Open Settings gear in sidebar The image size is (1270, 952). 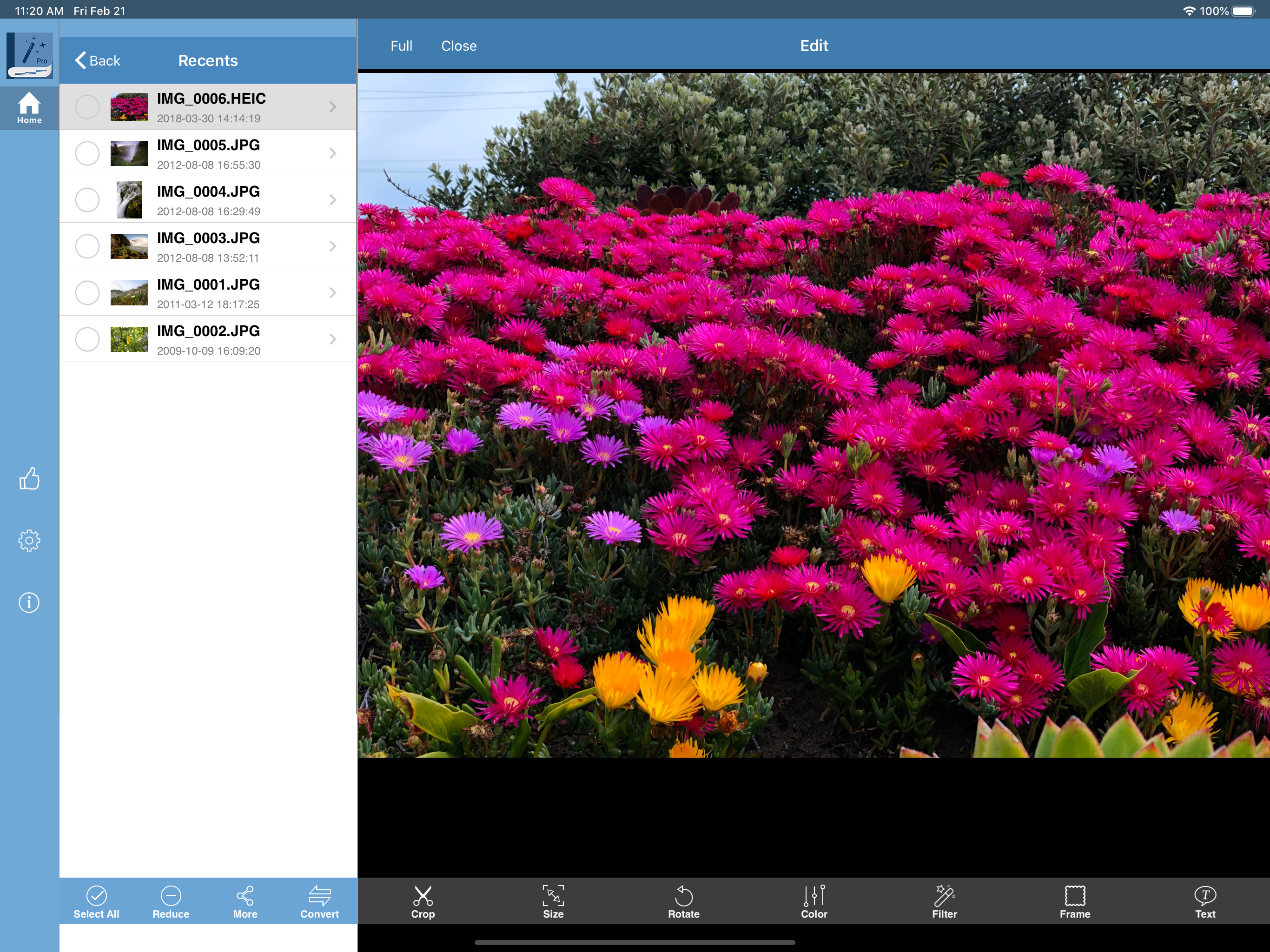point(29,540)
